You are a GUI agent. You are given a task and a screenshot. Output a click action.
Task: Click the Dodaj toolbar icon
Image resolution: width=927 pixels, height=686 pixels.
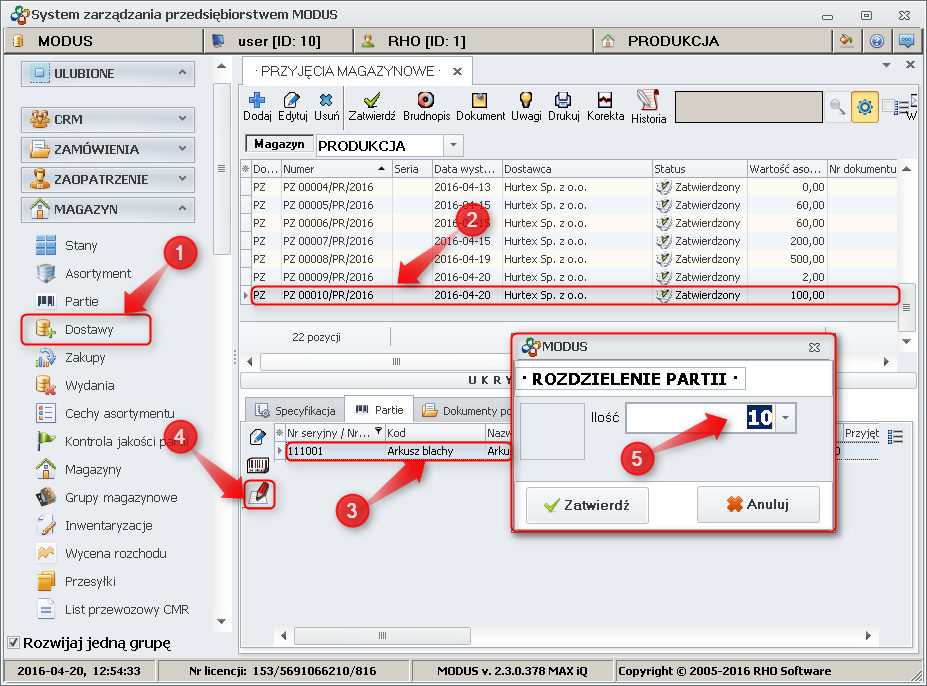pyautogui.click(x=257, y=107)
